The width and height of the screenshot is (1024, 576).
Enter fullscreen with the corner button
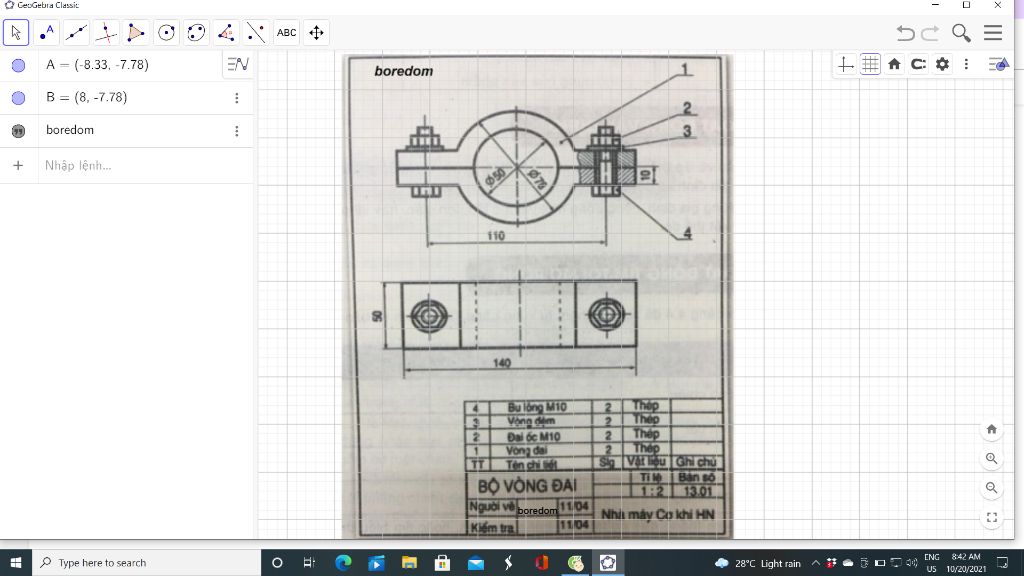click(991, 518)
